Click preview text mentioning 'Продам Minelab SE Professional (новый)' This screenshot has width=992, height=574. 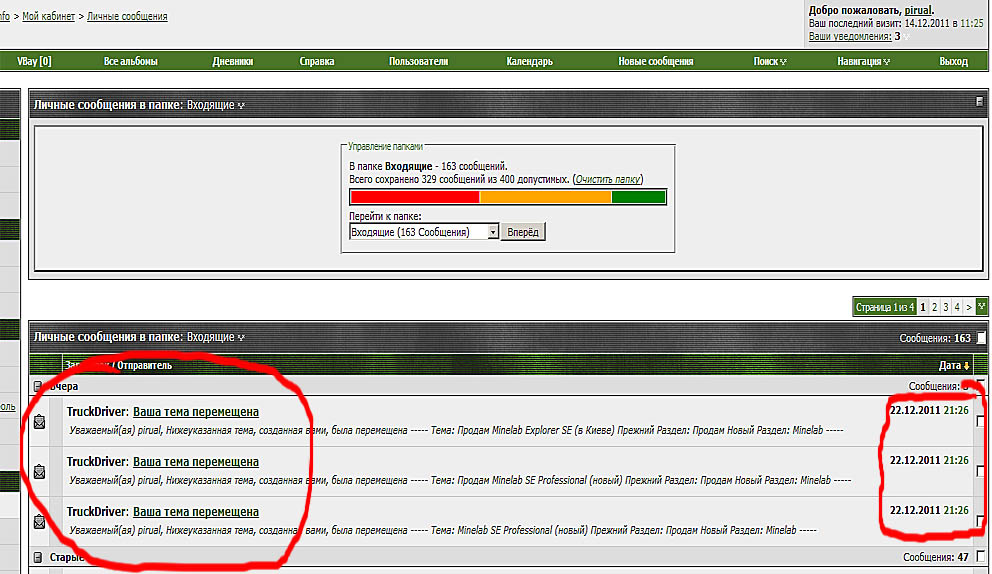460,480
